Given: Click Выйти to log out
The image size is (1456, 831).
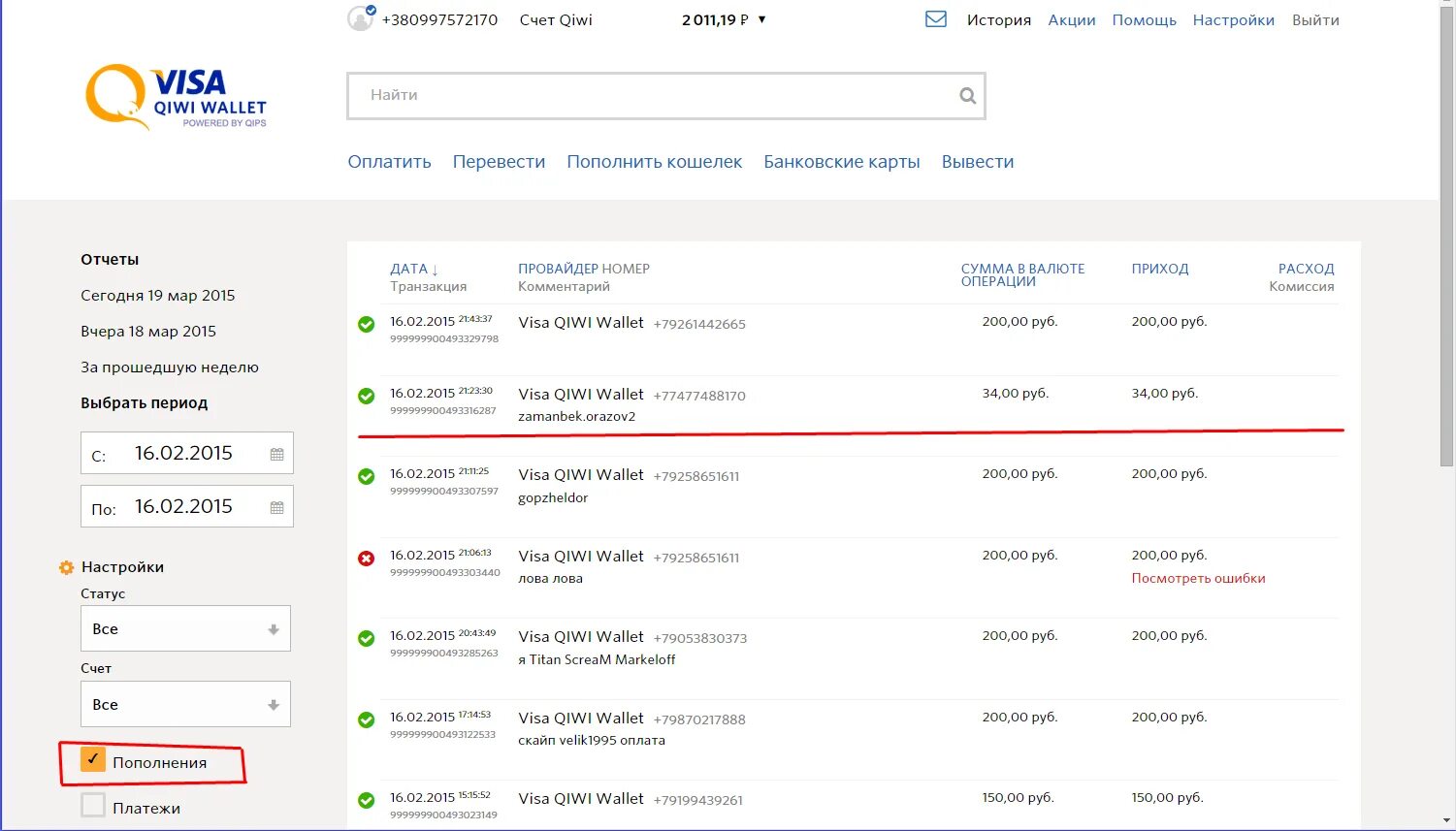Looking at the screenshot, I should (x=1315, y=19).
